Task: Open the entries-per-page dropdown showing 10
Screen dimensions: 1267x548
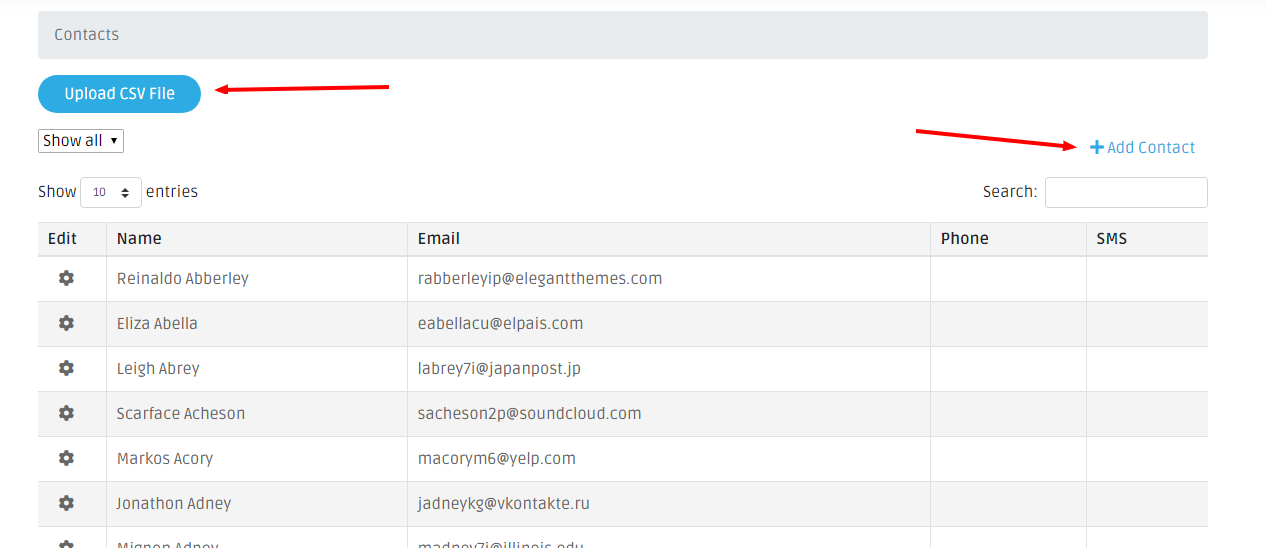Action: 110,192
